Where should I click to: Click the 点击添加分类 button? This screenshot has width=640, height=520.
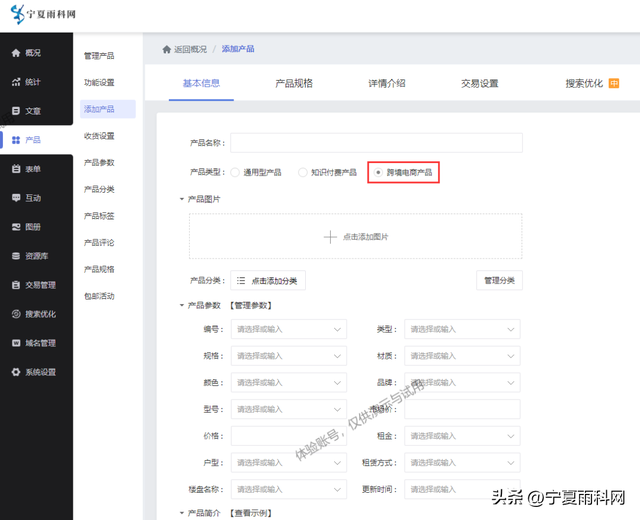(x=268, y=280)
